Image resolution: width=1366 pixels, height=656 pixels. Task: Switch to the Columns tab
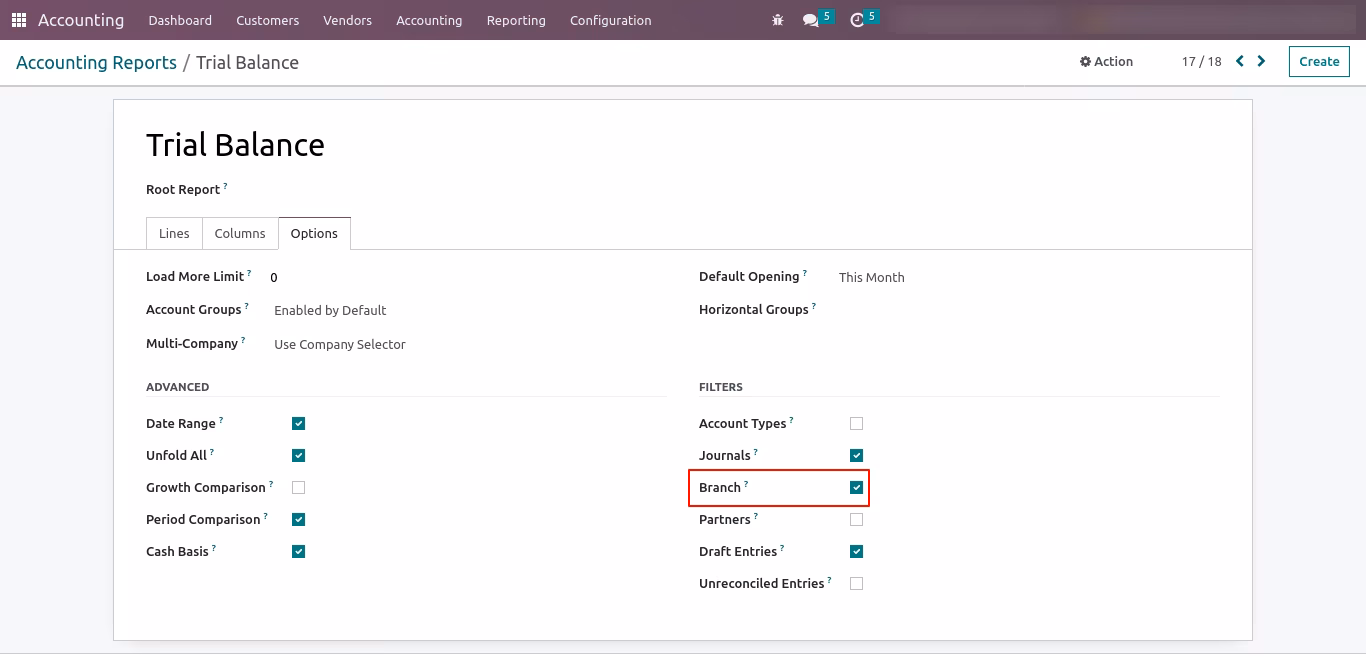click(240, 233)
